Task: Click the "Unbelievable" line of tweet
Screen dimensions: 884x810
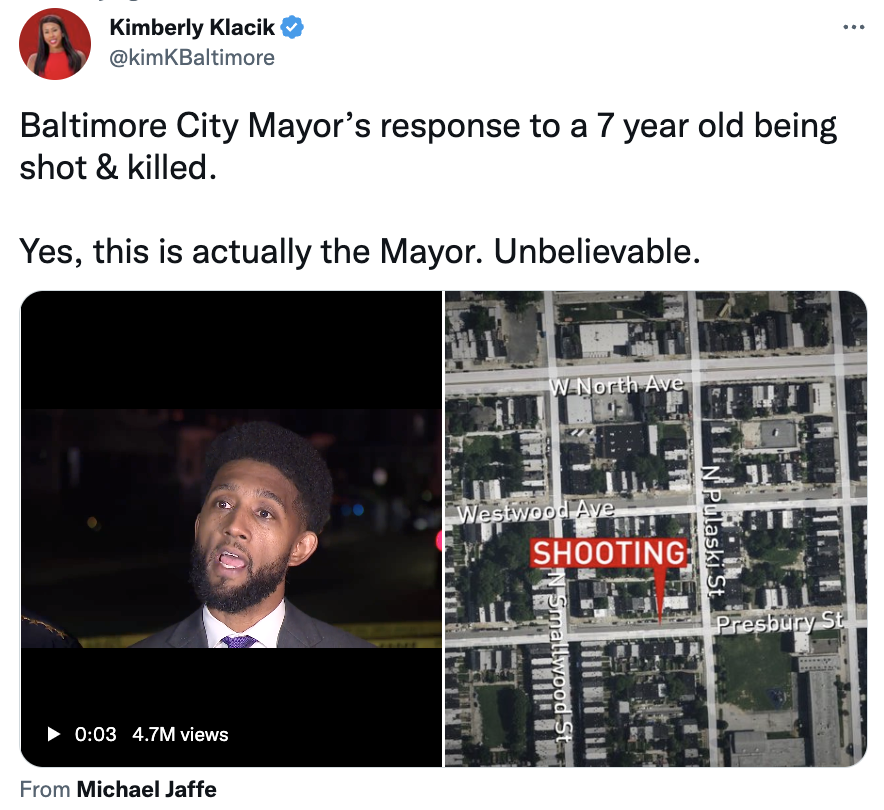Action: (x=360, y=251)
